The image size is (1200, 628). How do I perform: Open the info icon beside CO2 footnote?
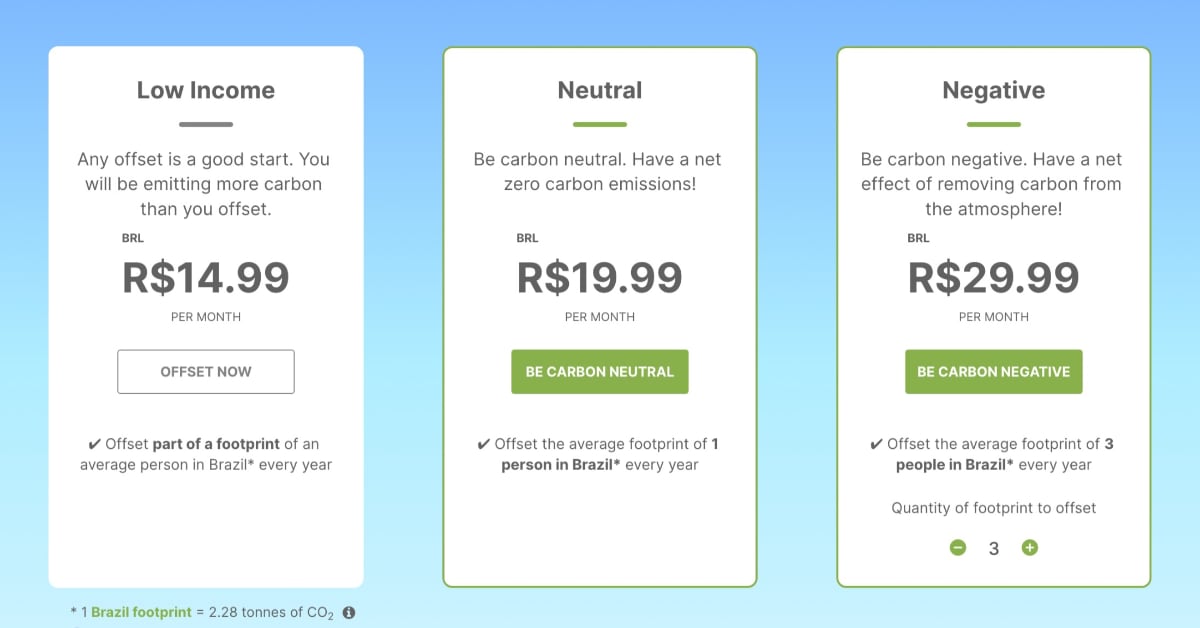[x=349, y=612]
